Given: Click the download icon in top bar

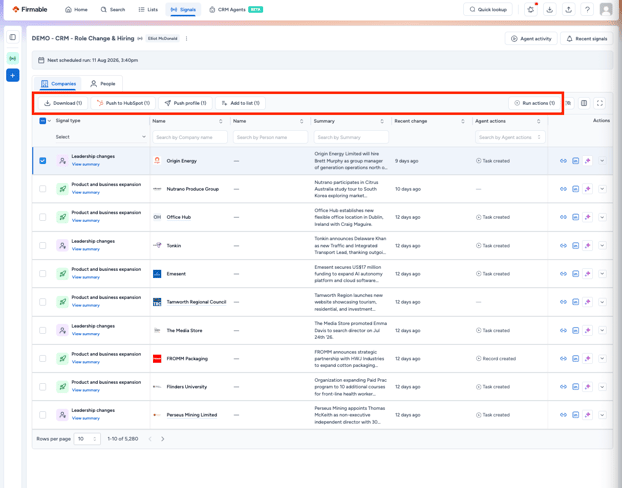Looking at the screenshot, I should (549, 10).
